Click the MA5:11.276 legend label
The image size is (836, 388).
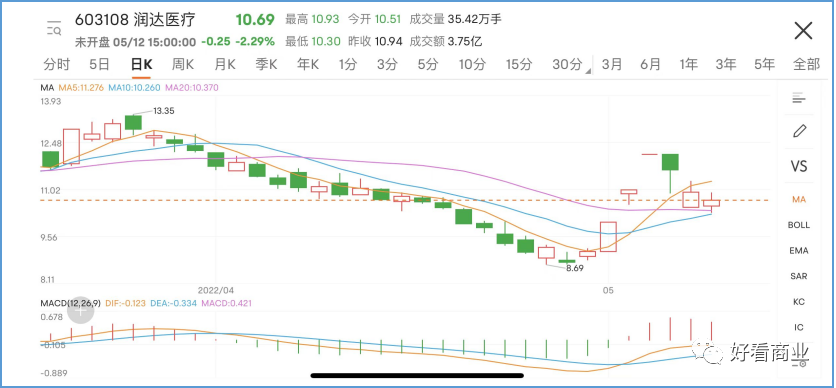[82, 87]
